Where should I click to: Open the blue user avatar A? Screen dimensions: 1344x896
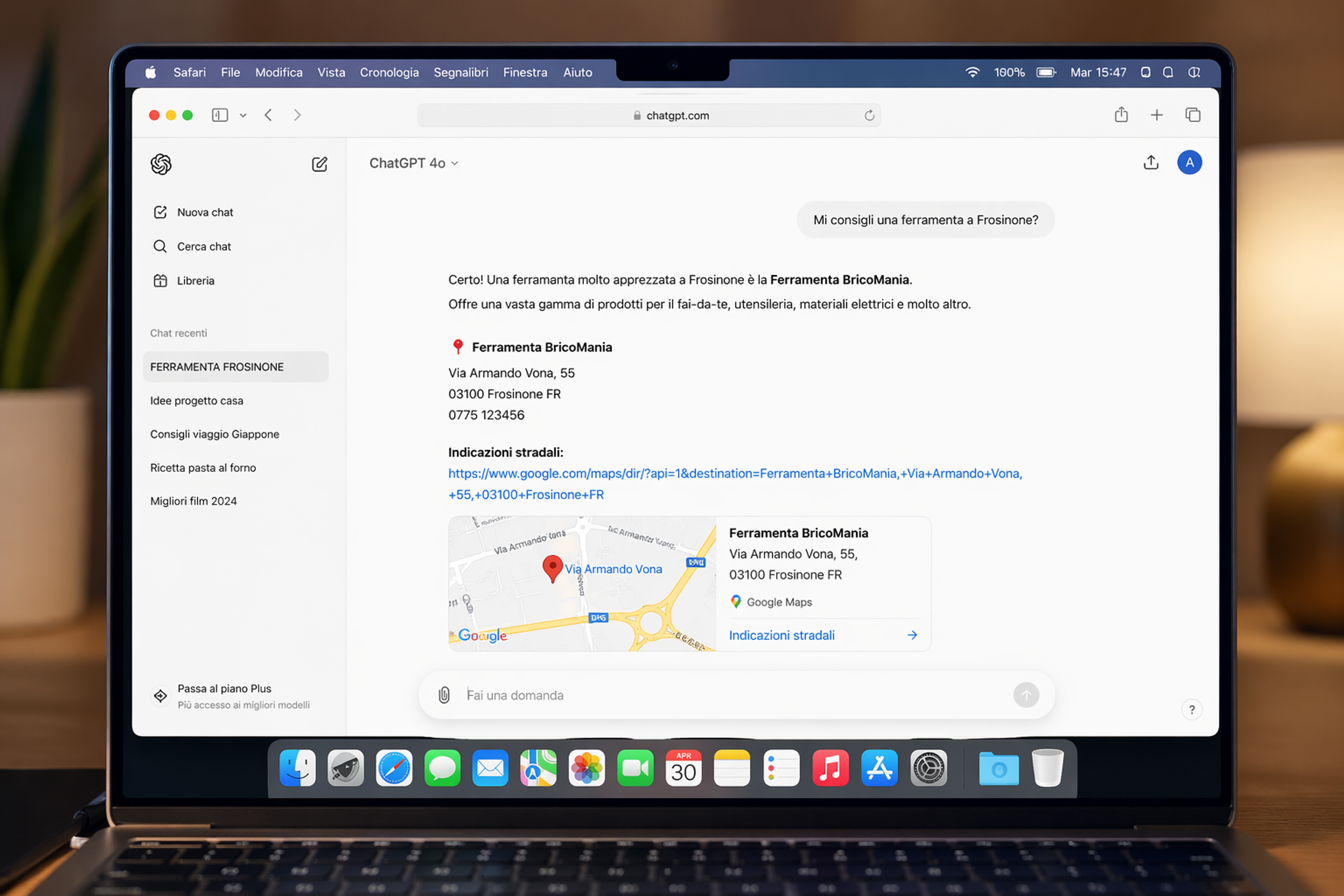(1189, 163)
